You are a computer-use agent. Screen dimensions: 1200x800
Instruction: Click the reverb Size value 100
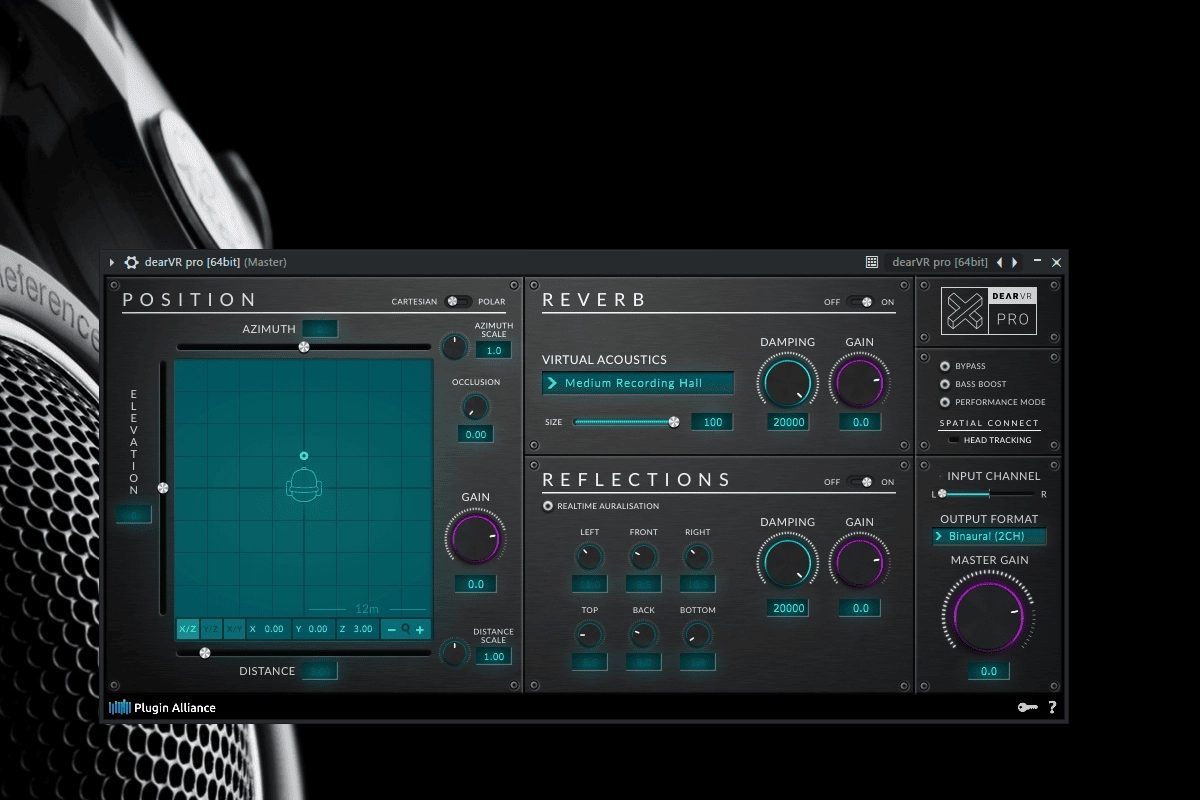point(713,422)
